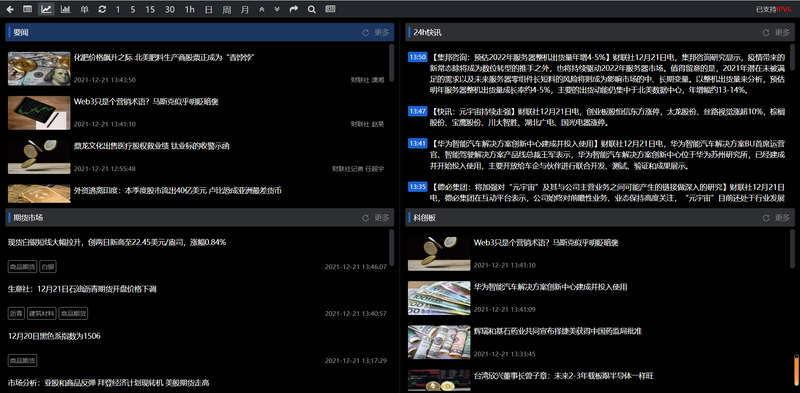Choose the 1h period
800x393 pixels.
pyautogui.click(x=190, y=9)
